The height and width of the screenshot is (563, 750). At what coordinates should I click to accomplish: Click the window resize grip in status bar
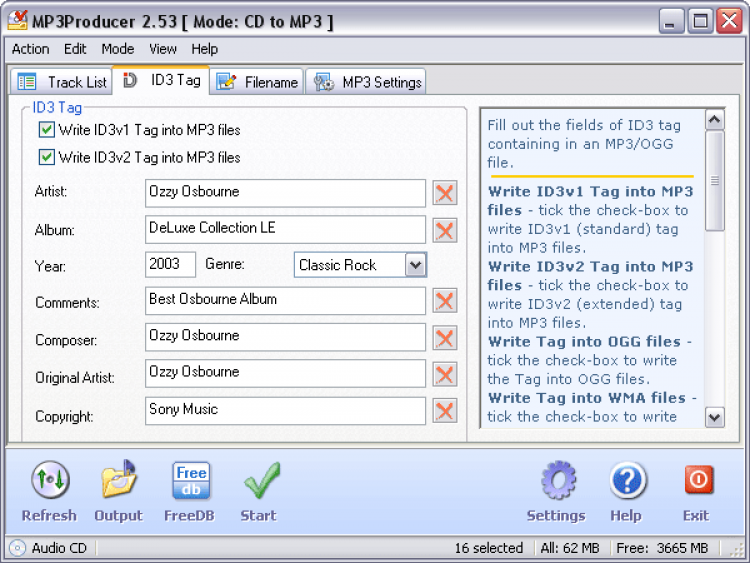(x=737, y=550)
